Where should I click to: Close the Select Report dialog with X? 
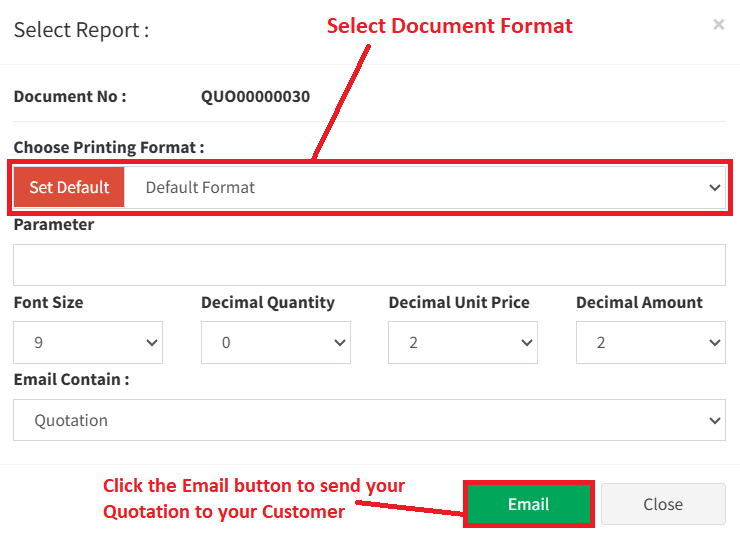coord(718,25)
